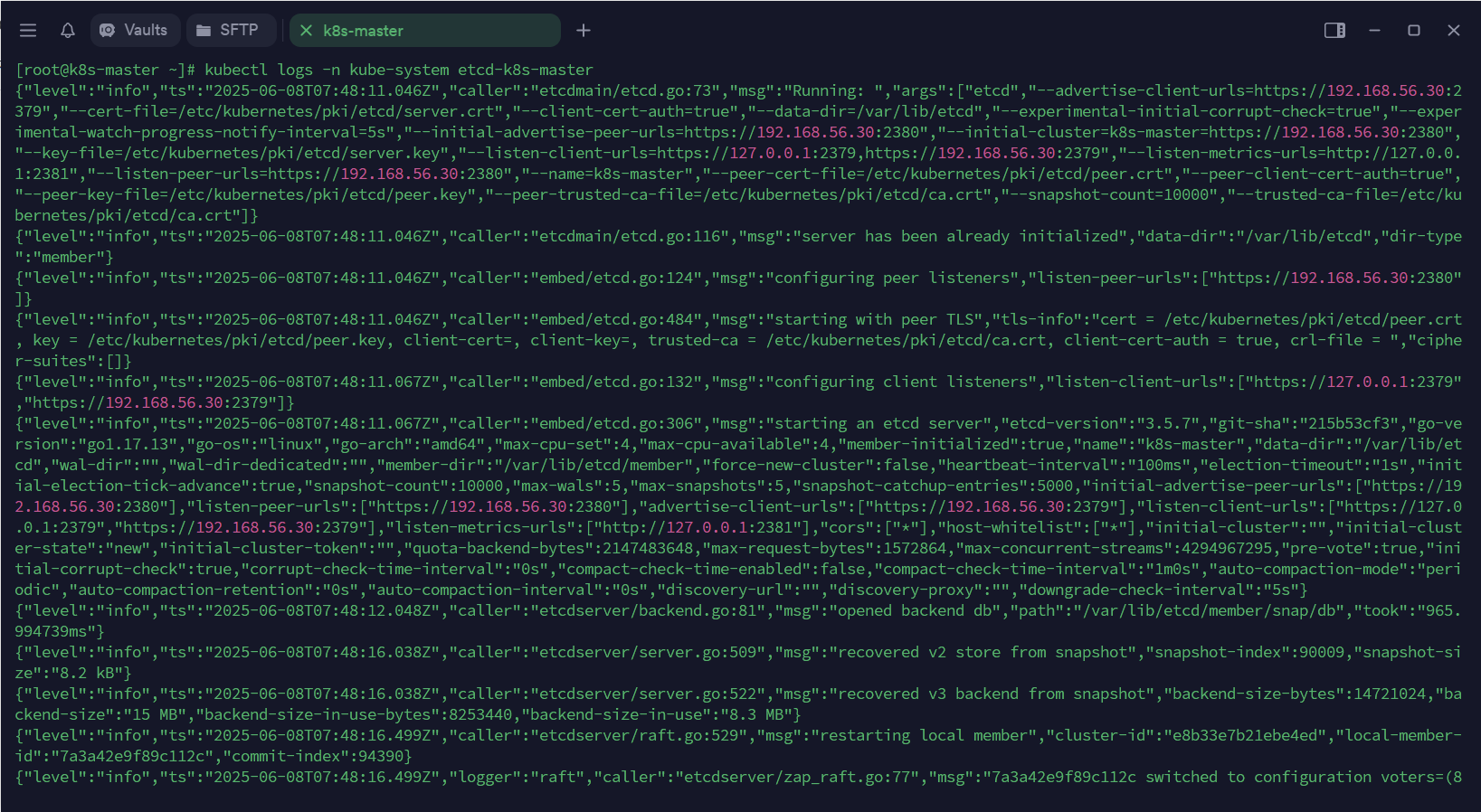Toggle the side panel layout icon
This screenshot has width=1481, height=812.
(x=1334, y=31)
